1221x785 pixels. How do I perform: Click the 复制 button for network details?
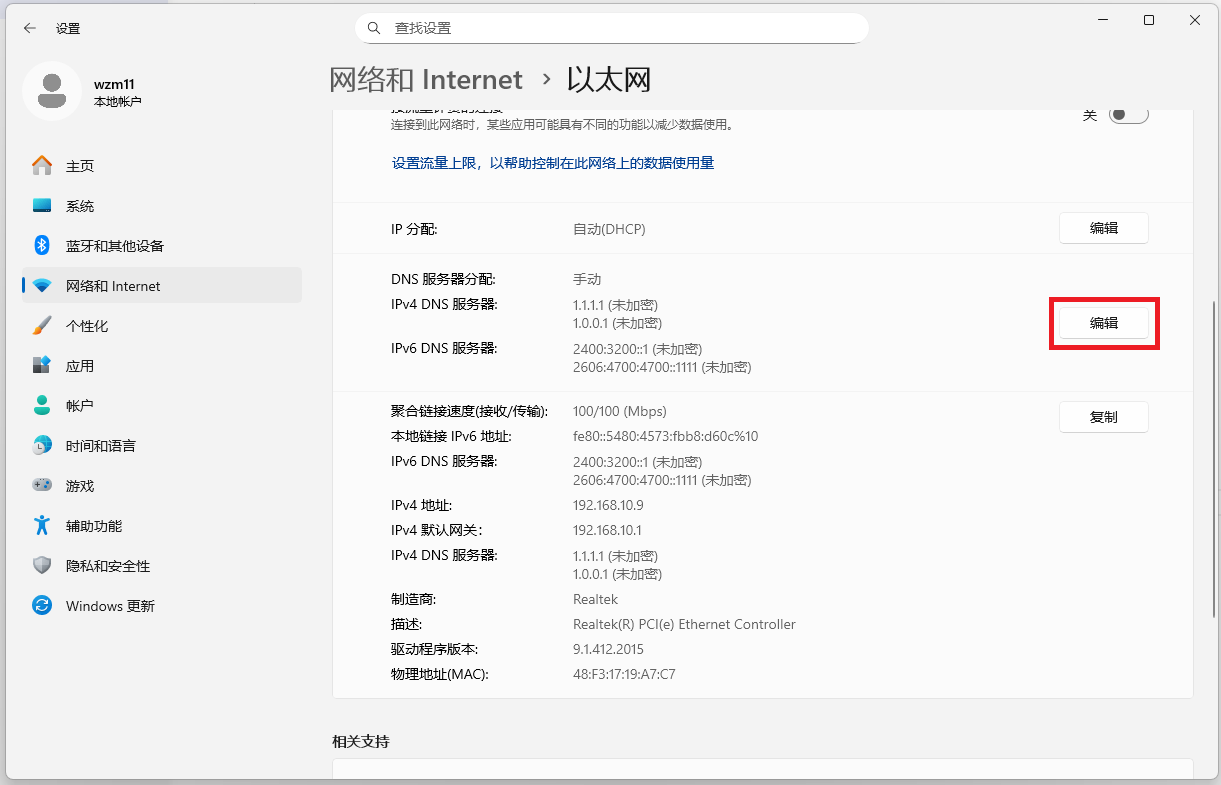click(1103, 416)
